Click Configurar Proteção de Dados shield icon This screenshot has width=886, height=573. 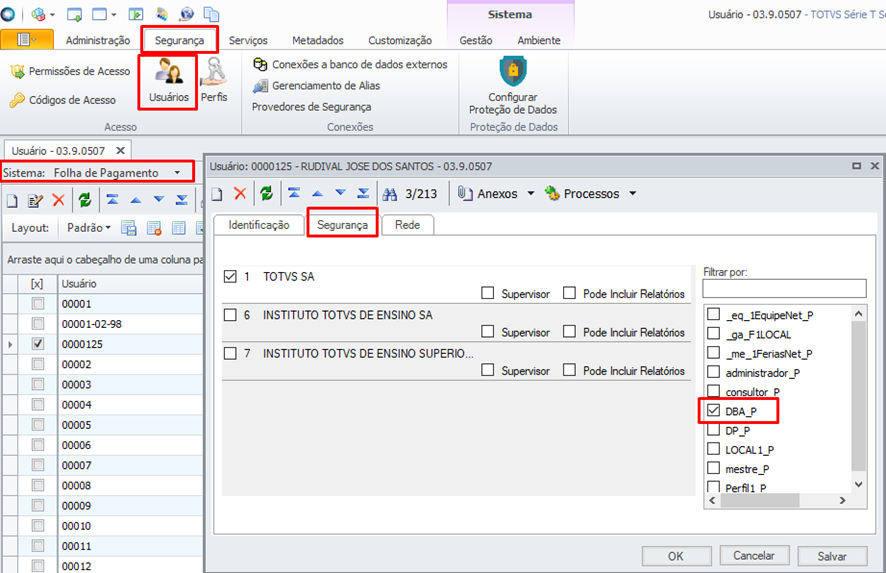tap(513, 71)
